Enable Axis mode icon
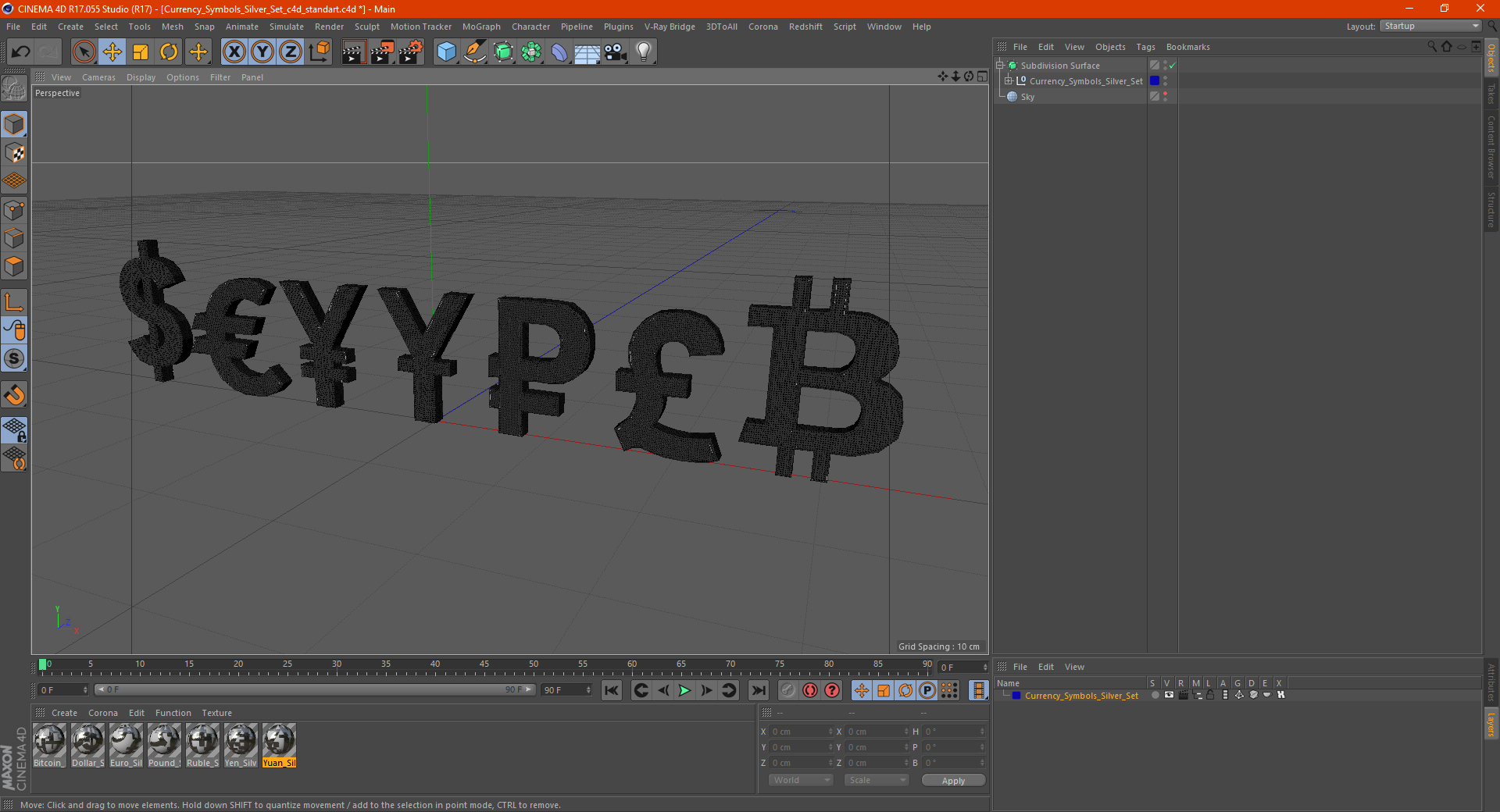This screenshot has height=812, width=1500. click(14, 302)
